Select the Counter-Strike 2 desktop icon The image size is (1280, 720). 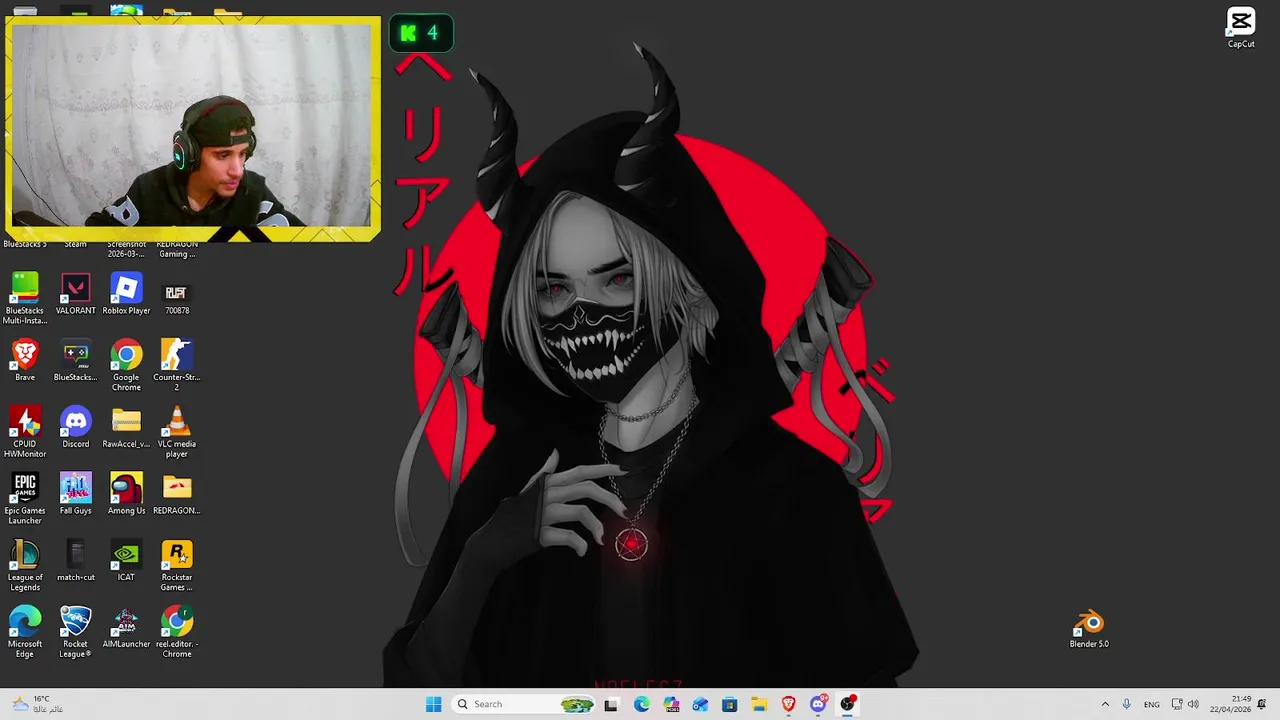tap(177, 366)
